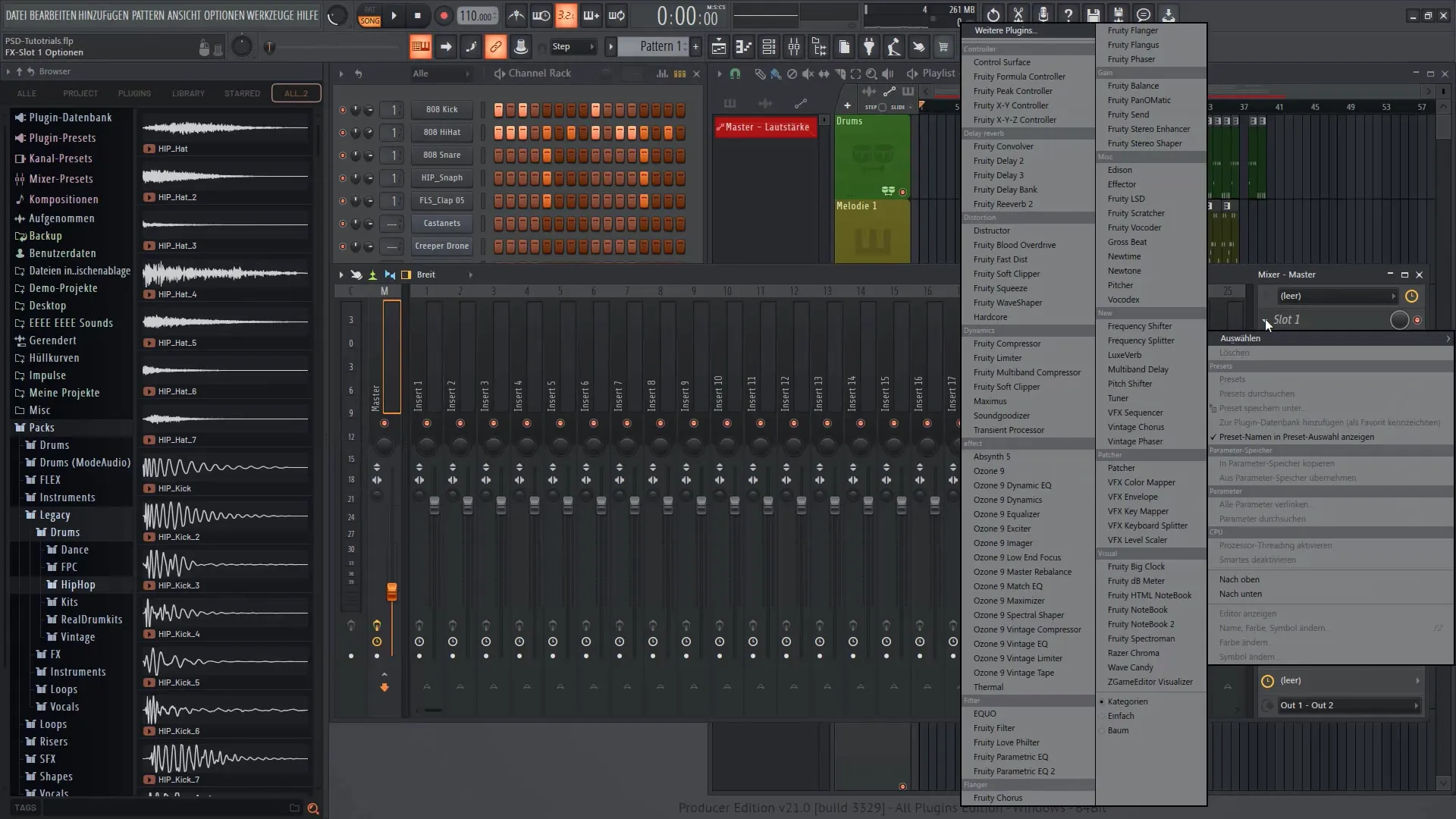Toggle the Playlist snap magnet
1456x819 pixels.
point(735,74)
